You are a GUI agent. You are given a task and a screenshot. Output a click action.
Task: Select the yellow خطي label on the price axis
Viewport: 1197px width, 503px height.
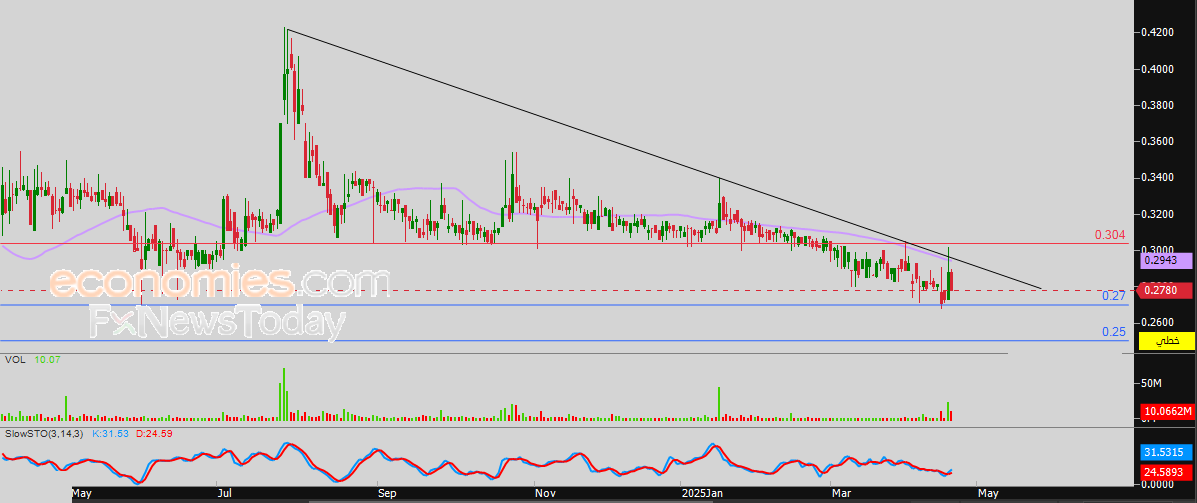(1167, 341)
